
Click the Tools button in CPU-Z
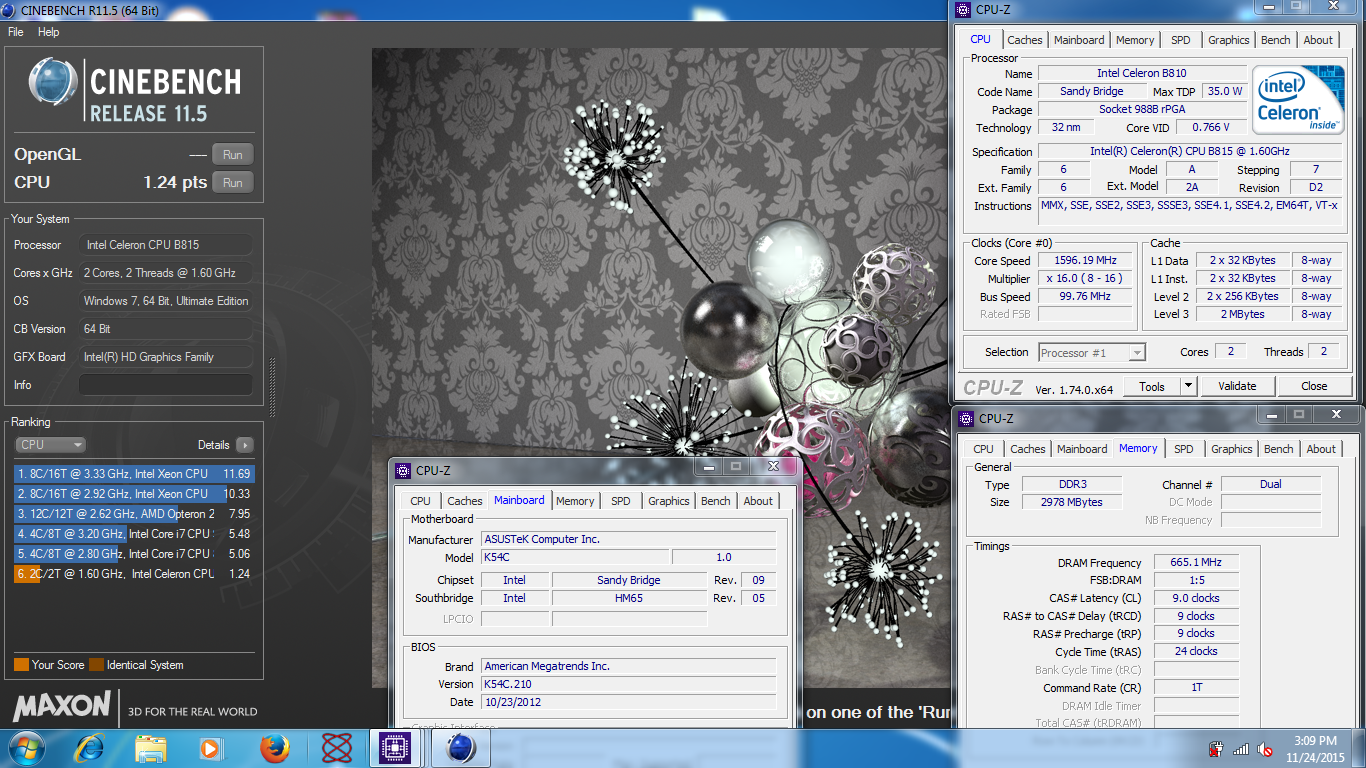click(1152, 386)
